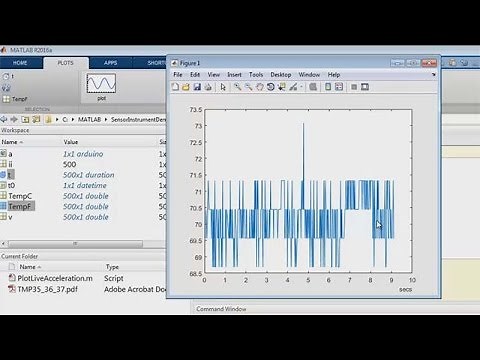Expand the path arrow before C:
Screen dimensions: 480x360
coord(57,119)
